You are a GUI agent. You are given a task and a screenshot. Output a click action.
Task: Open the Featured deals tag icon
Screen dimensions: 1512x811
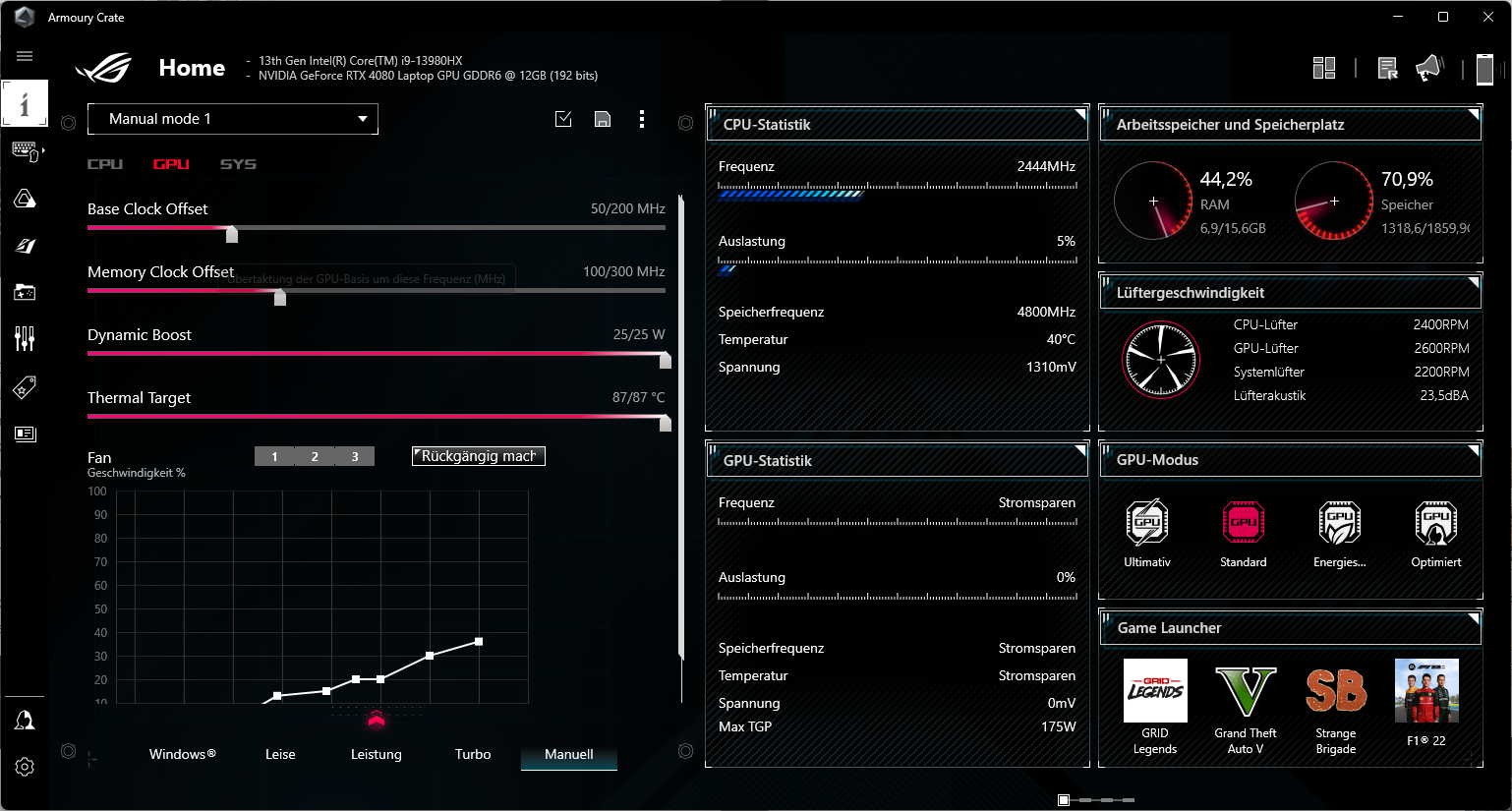pos(25,386)
